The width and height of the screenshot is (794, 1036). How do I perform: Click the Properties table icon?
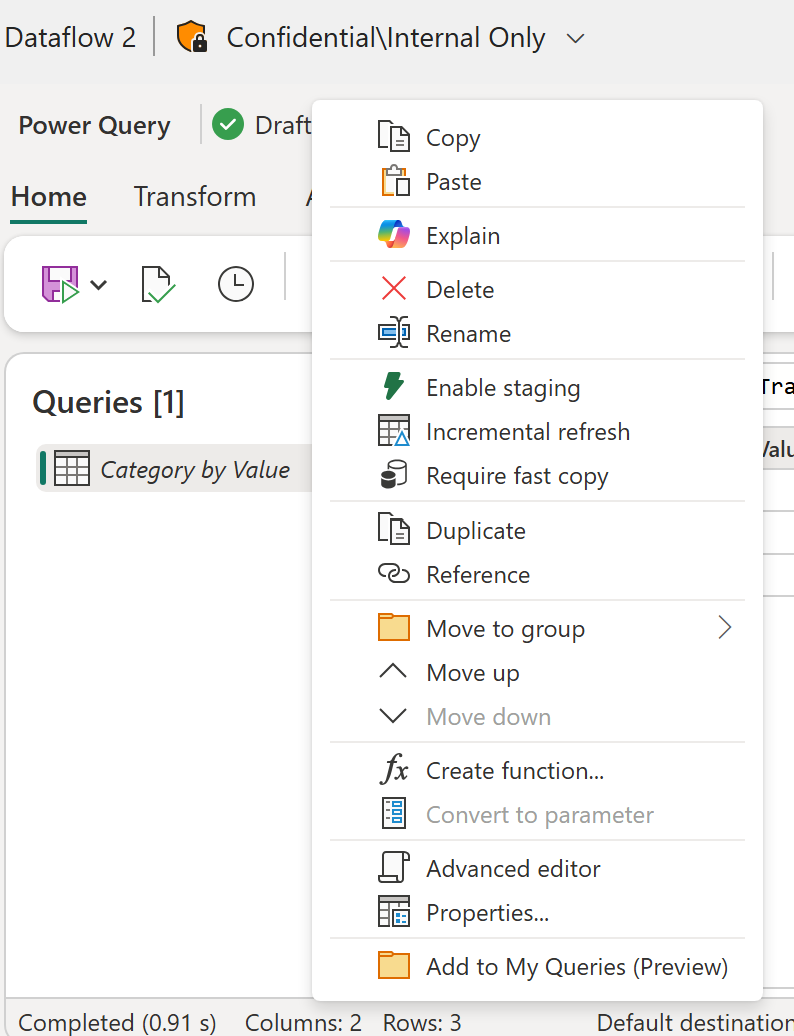pos(394,912)
